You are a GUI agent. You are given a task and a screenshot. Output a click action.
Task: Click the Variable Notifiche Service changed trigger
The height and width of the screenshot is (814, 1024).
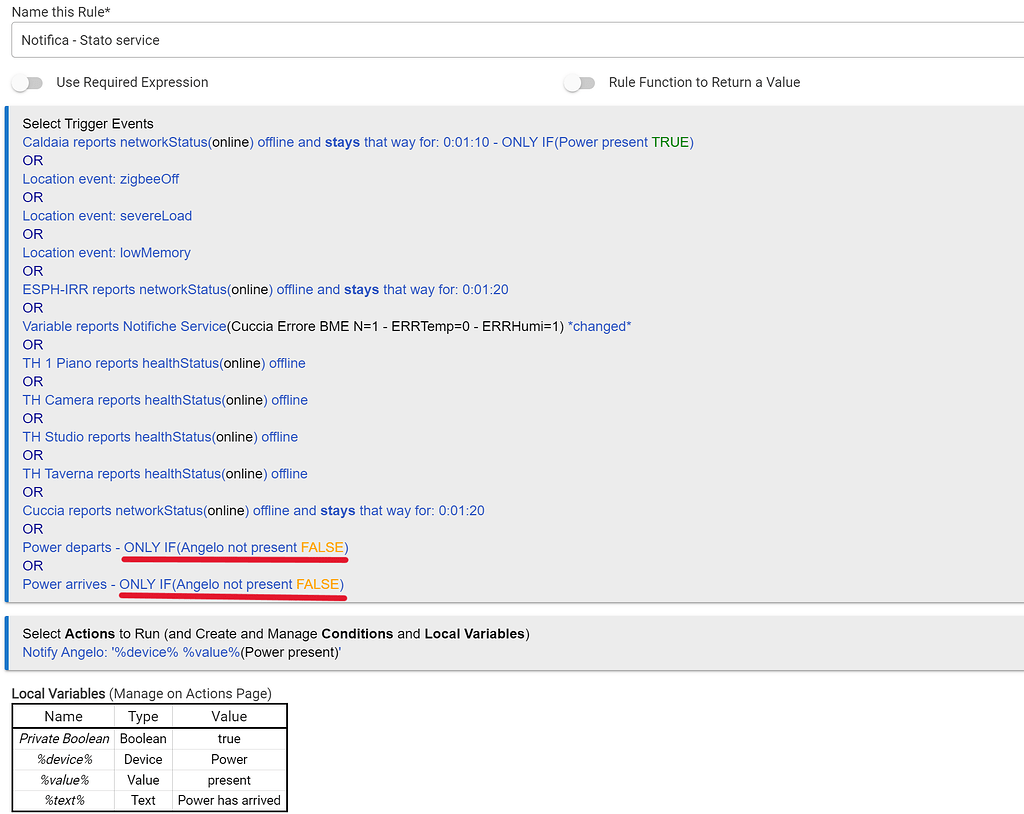pos(326,327)
